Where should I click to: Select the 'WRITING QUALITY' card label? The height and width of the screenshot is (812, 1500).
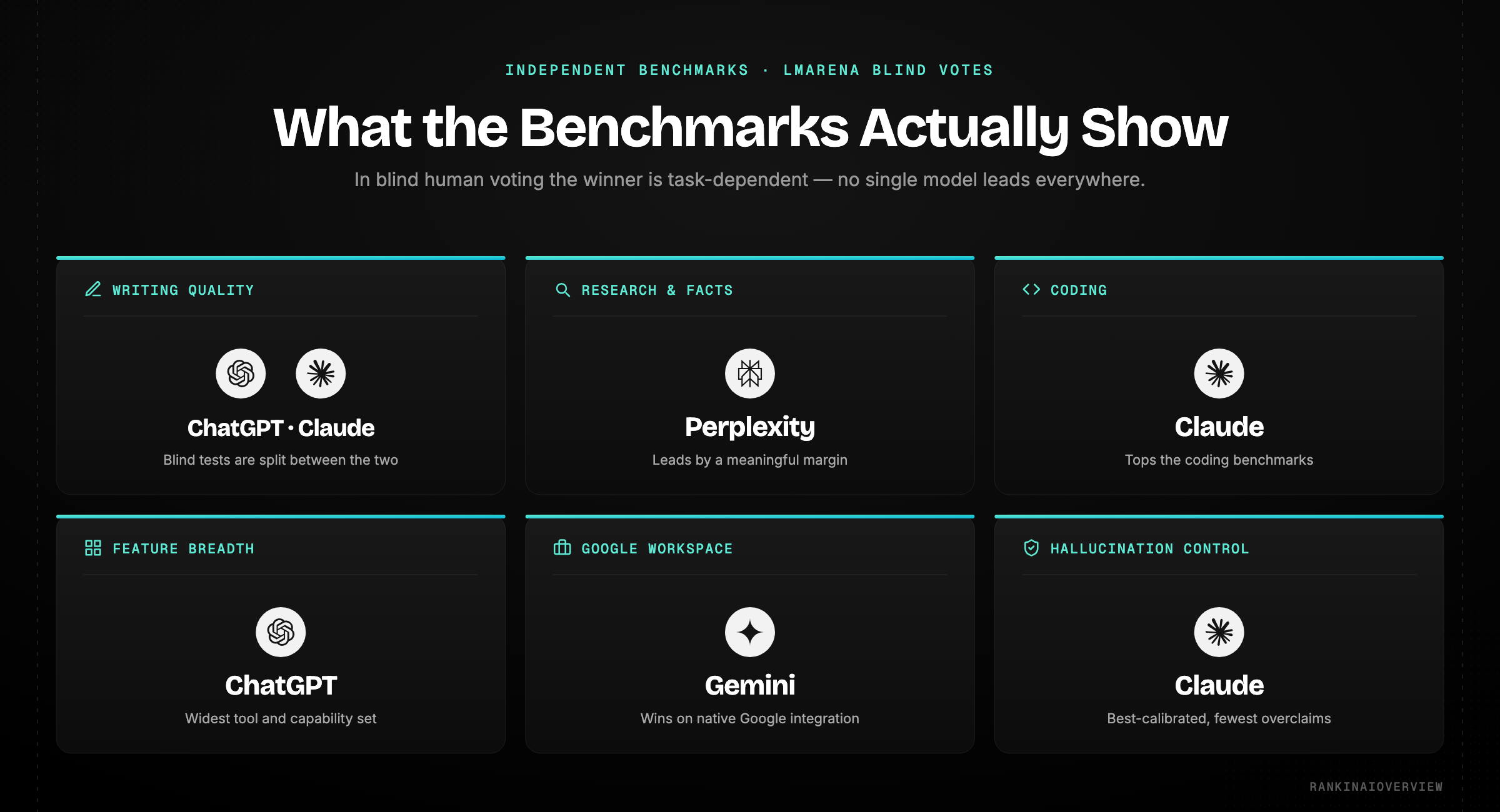[183, 290]
